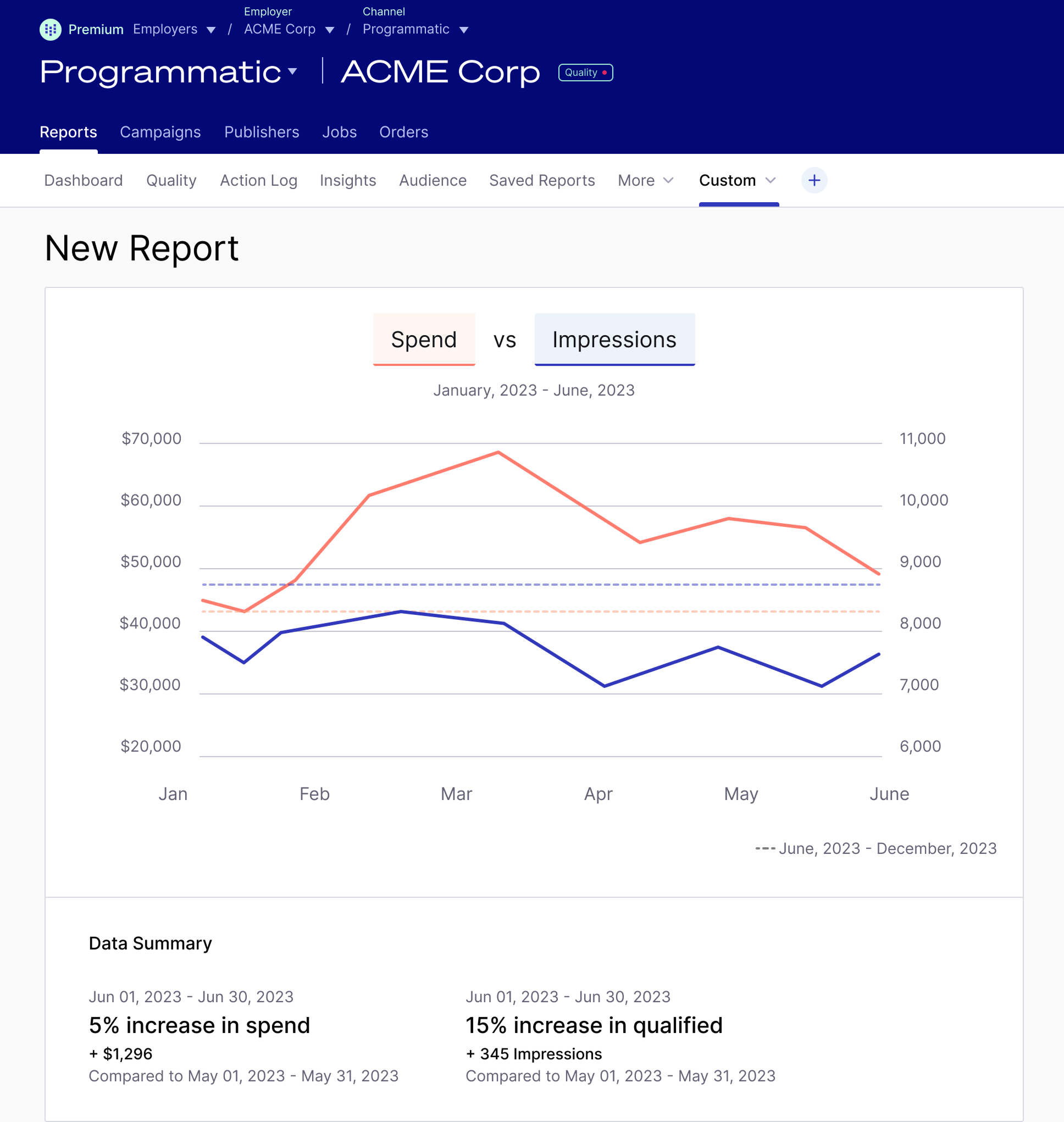Expand the ACME Corp employer dropdown

[x=330, y=30]
